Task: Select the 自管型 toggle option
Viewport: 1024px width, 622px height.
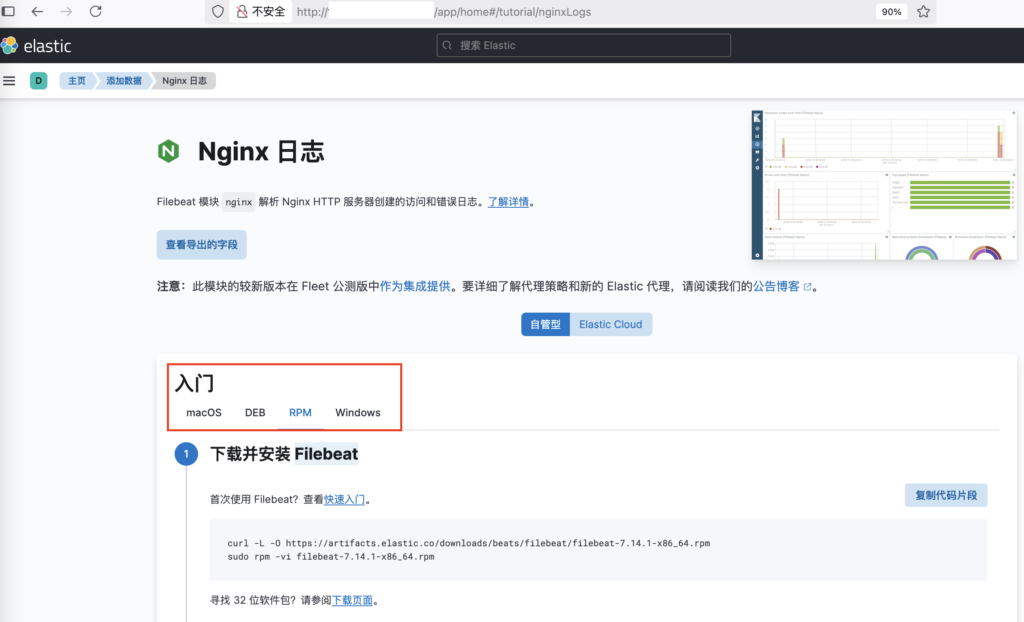Action: point(545,324)
